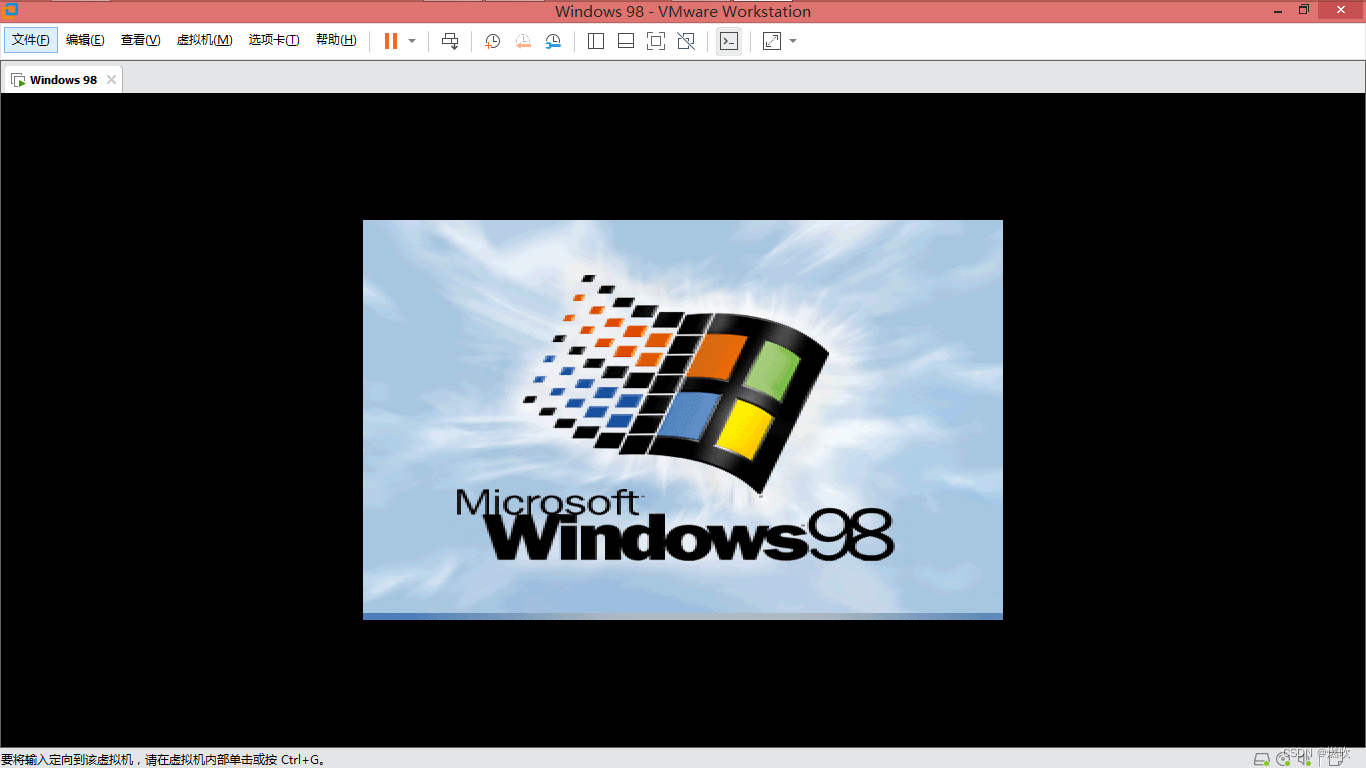Select the Windows 98 tab

point(62,79)
